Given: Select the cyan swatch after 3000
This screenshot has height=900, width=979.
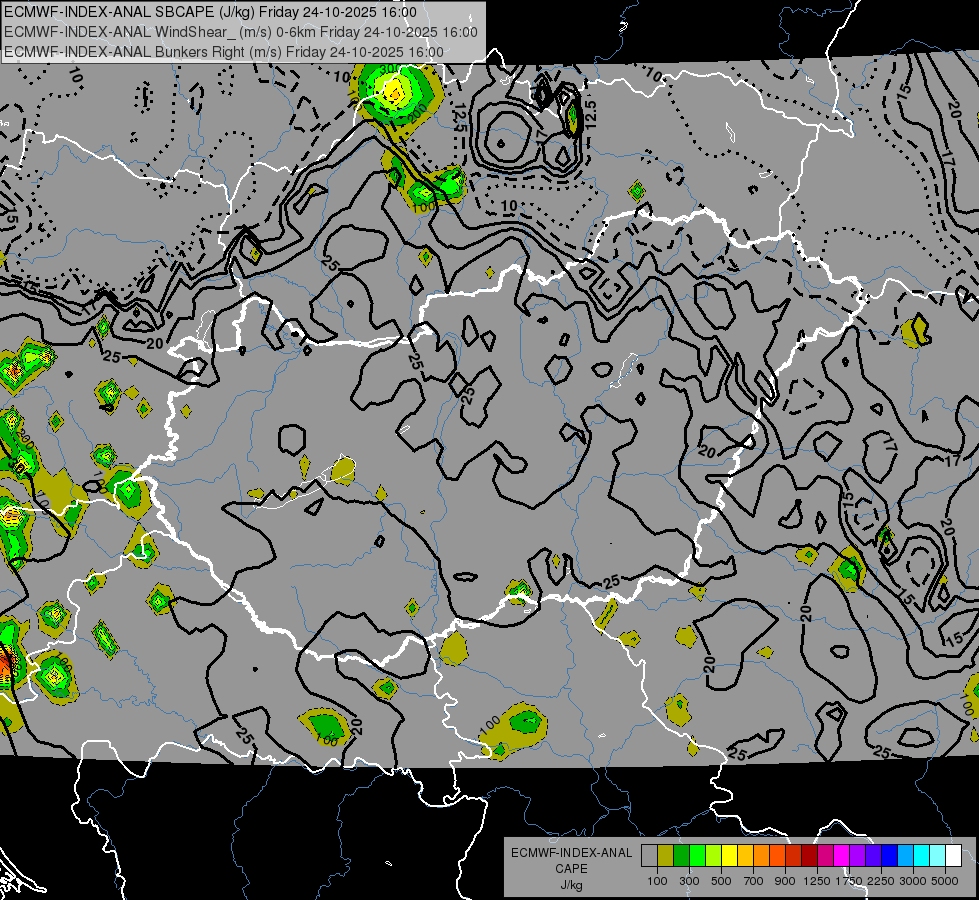Looking at the screenshot, I should 922,856.
